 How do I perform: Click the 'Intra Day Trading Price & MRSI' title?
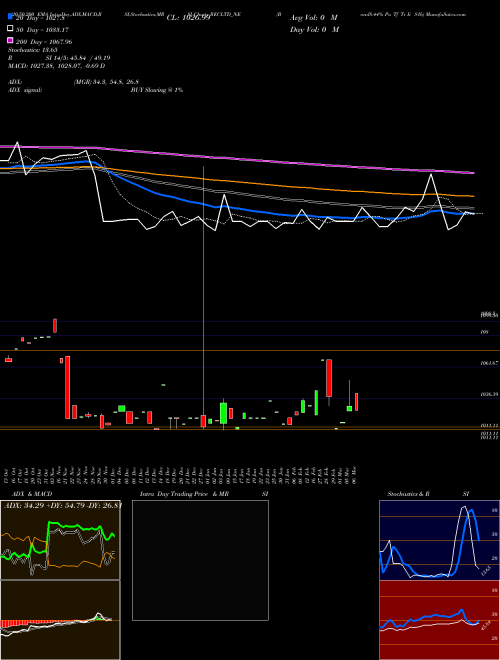click(204, 494)
